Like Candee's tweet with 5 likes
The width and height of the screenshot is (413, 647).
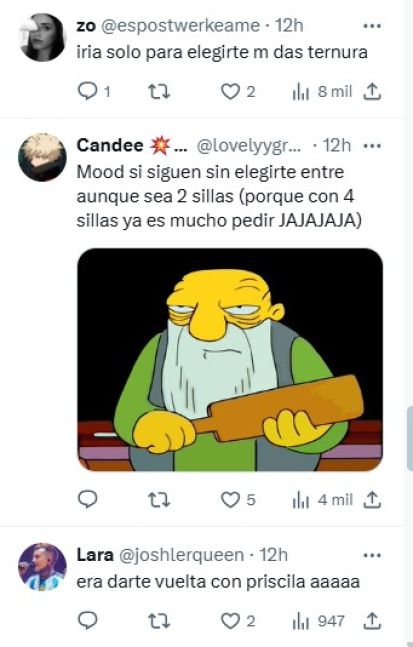[238, 500]
